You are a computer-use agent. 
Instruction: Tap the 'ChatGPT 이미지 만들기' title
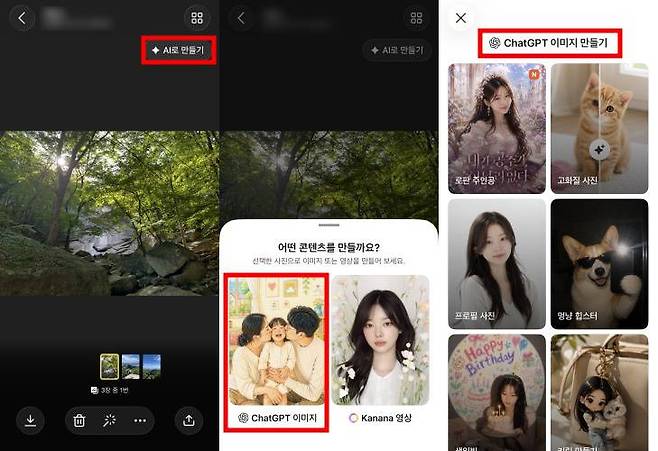tap(550, 43)
